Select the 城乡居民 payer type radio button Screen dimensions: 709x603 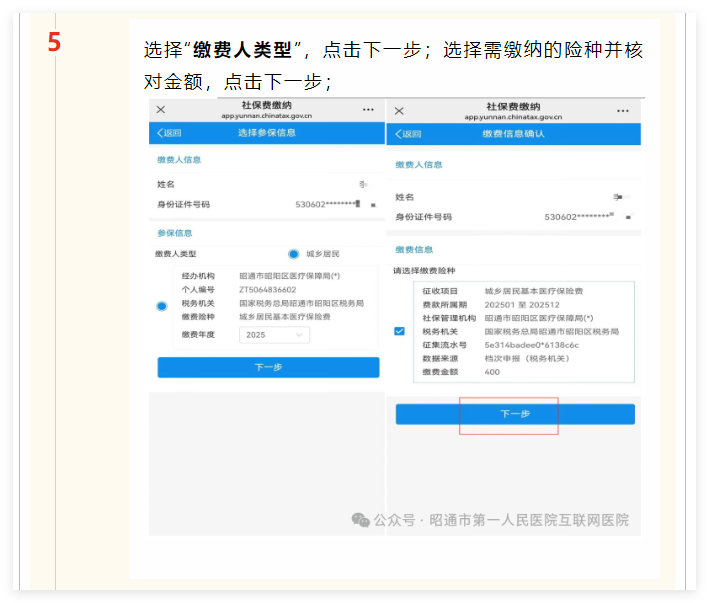point(293,254)
